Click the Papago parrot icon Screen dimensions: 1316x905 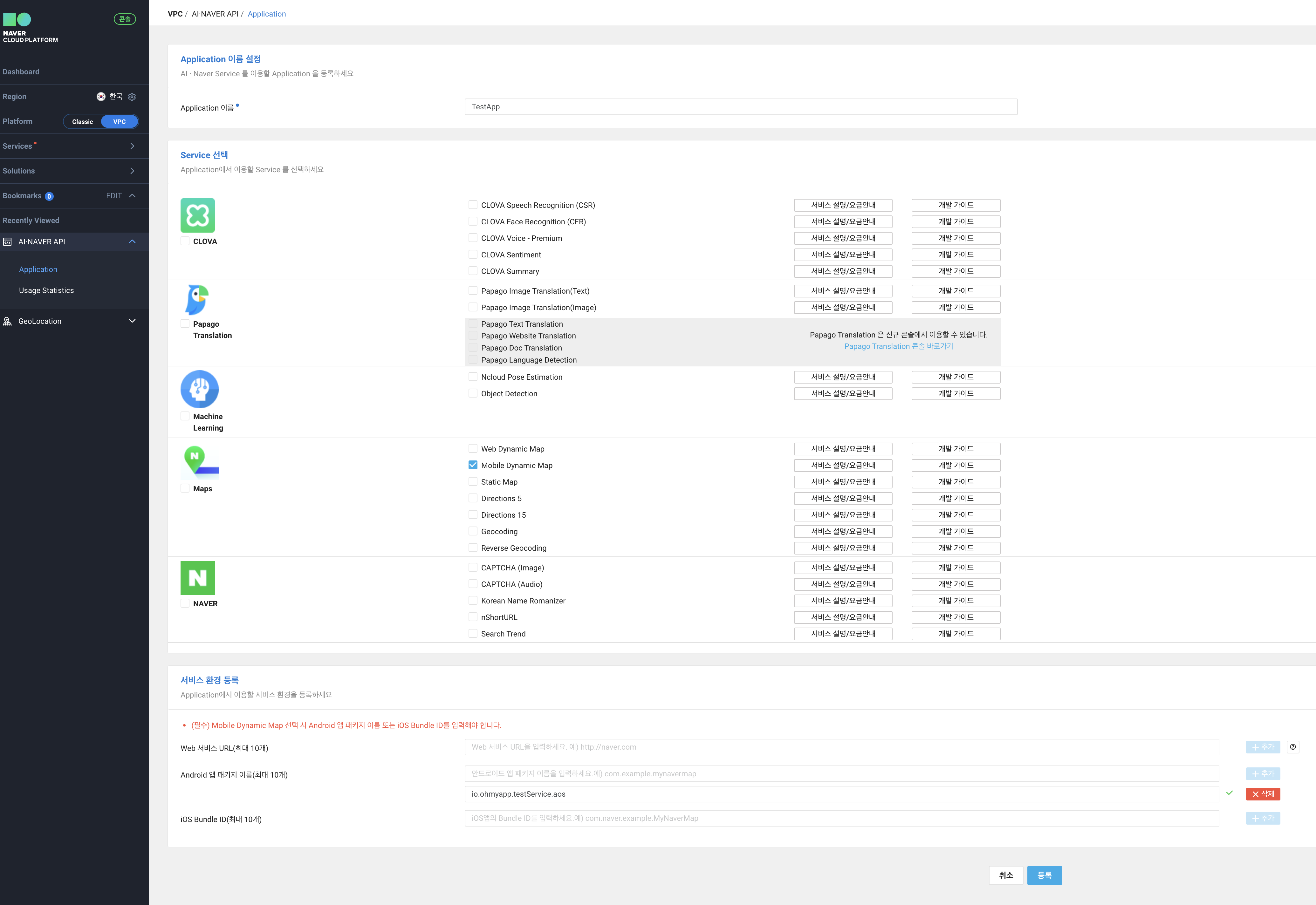pos(197,299)
